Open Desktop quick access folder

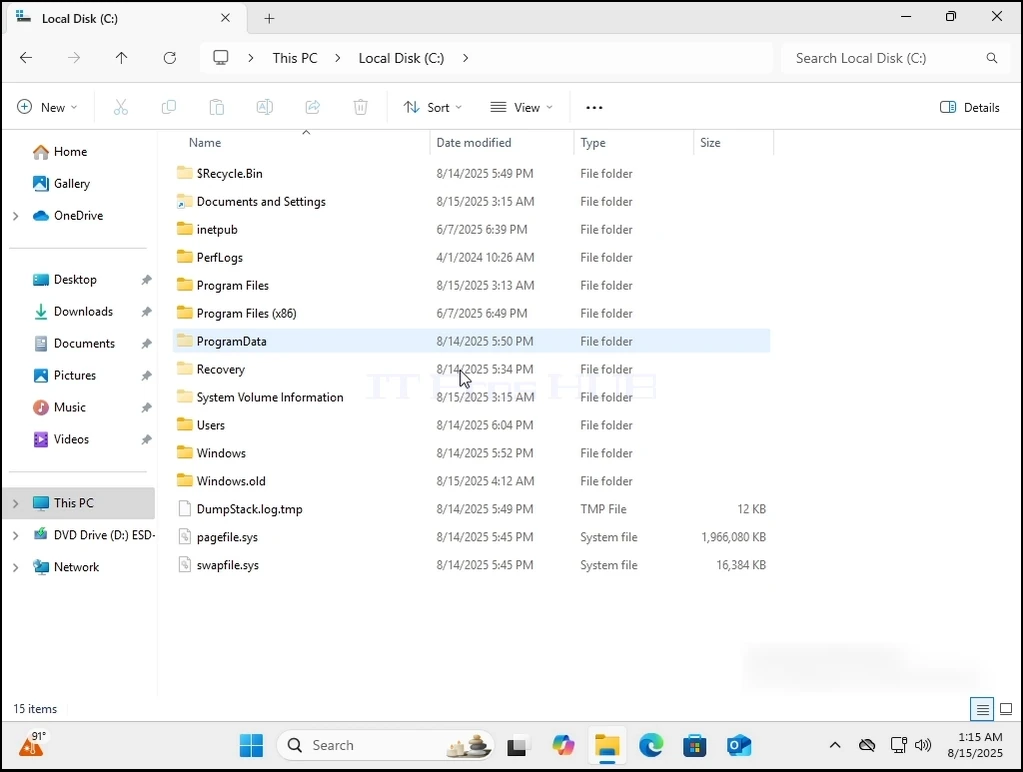coord(75,280)
